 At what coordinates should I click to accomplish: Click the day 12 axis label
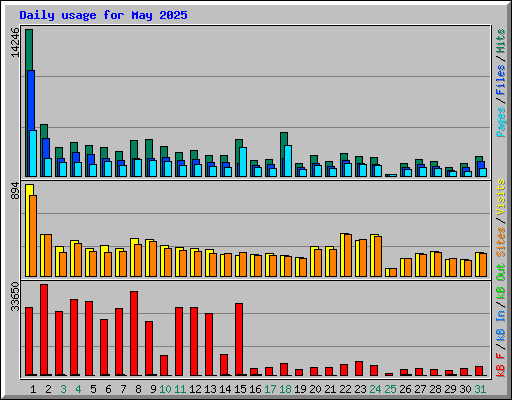(x=195, y=389)
